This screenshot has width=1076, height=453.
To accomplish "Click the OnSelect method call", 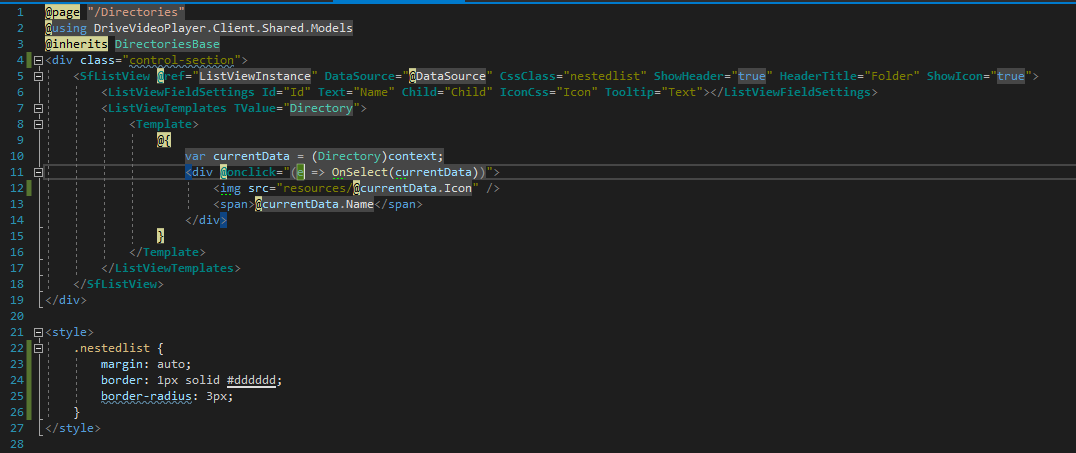I will pos(360,172).
